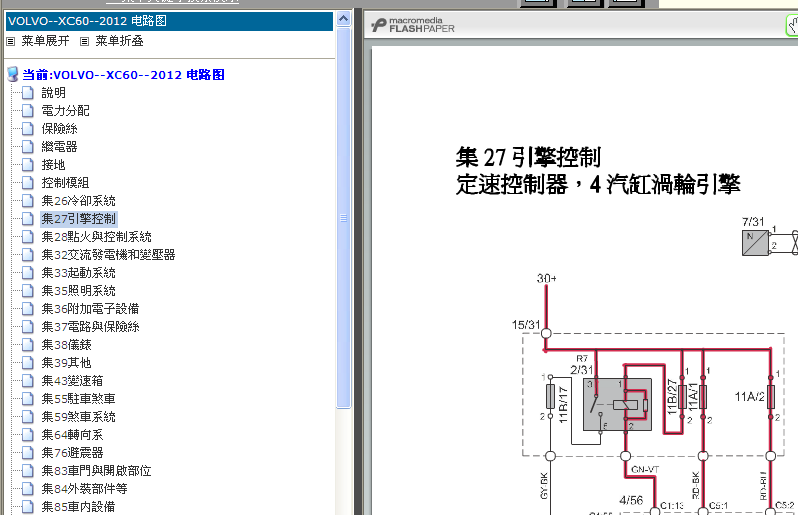Viewport: 798px width, 515px height.
Task: Click the 30+ label in the diagram
Action: (x=547, y=278)
